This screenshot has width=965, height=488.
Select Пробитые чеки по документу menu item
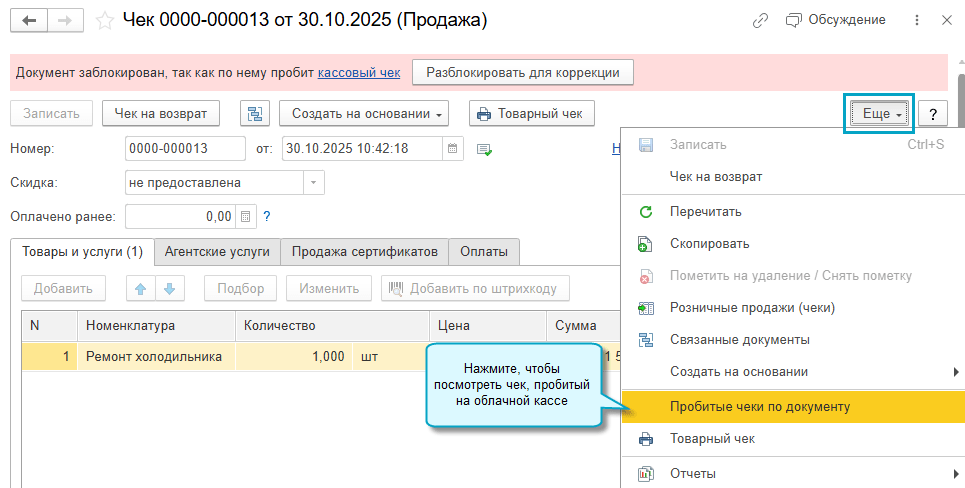[759, 407]
